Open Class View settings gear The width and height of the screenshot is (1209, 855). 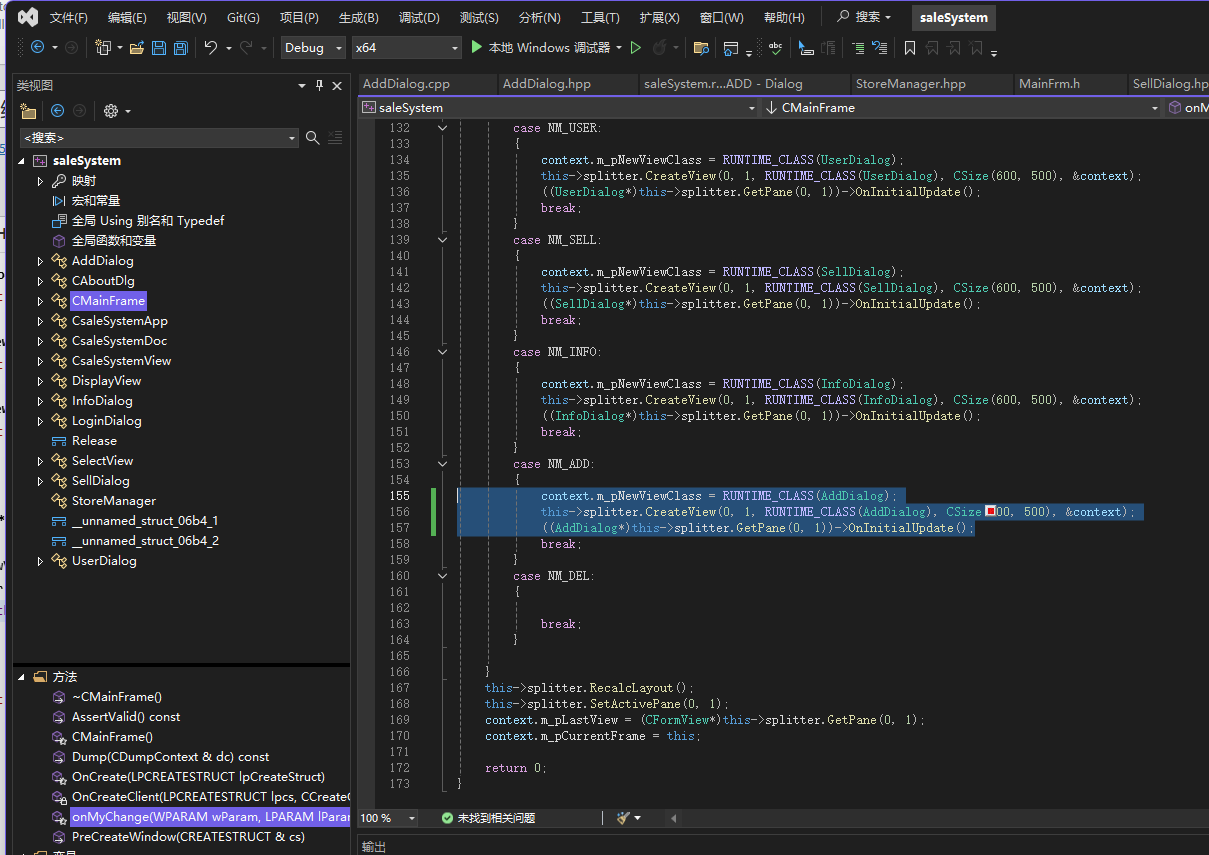point(111,111)
